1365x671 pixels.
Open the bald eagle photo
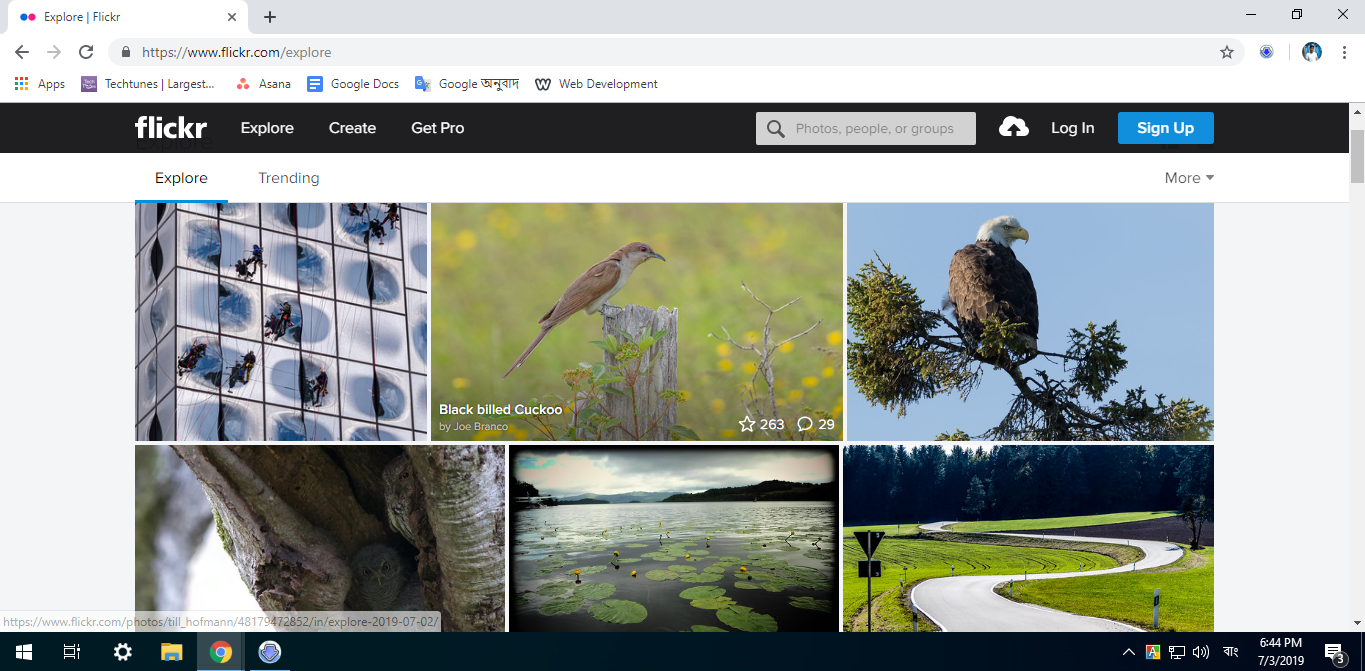pos(1030,322)
